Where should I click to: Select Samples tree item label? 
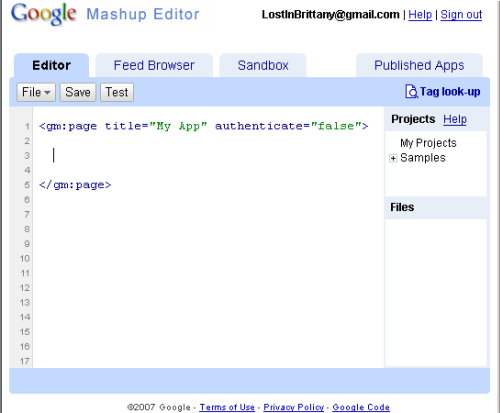(x=423, y=158)
